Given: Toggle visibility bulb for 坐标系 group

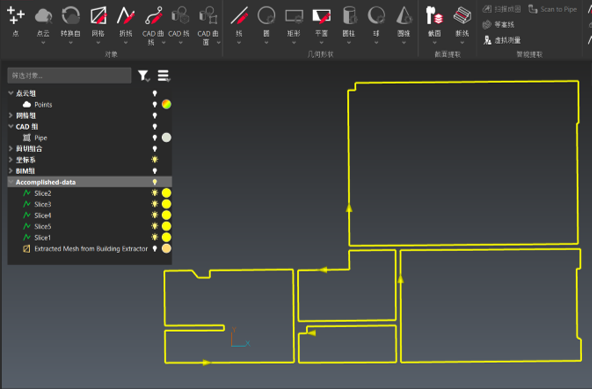Looking at the screenshot, I should pos(154,160).
